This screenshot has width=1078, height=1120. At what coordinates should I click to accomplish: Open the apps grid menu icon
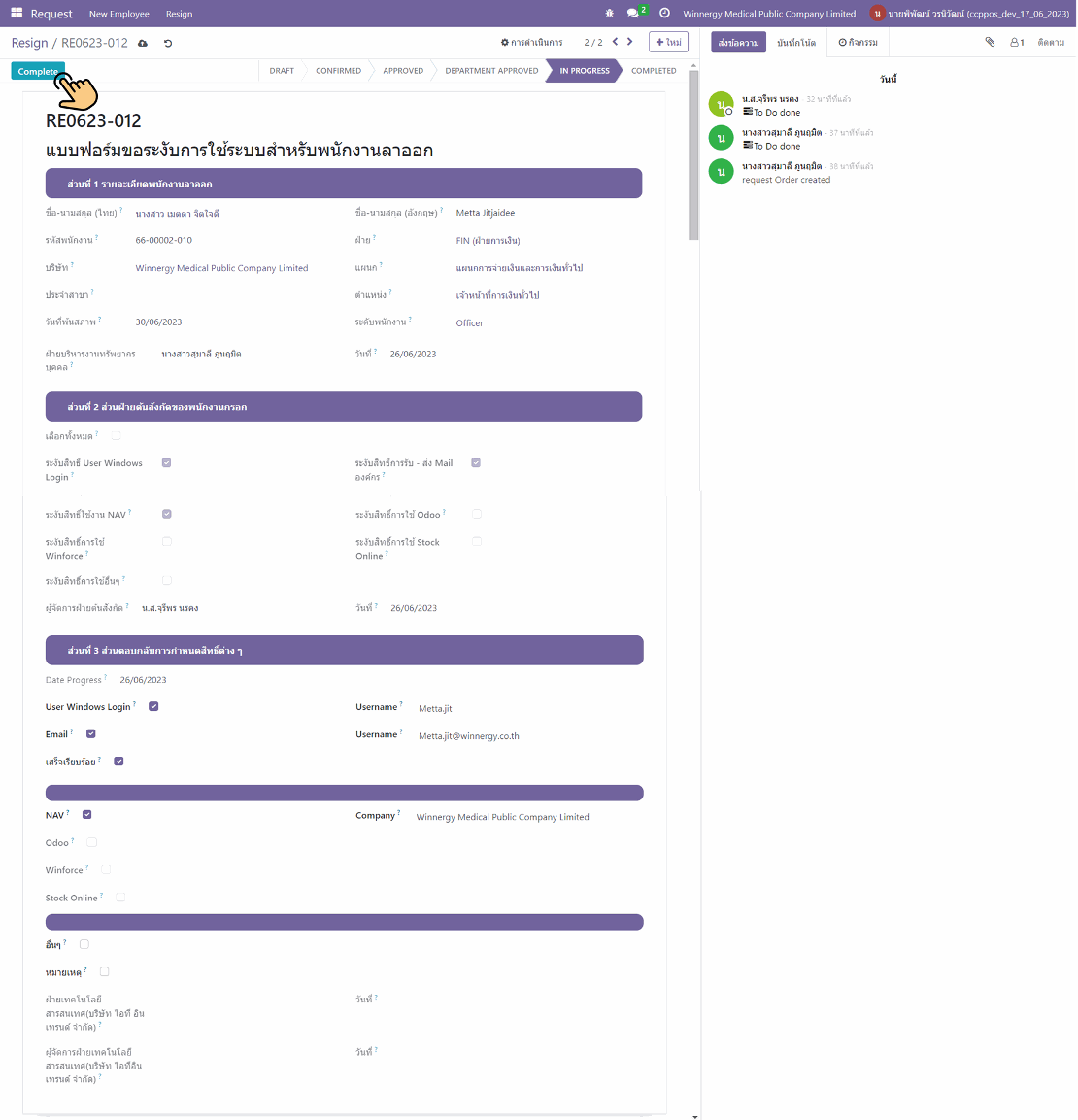[x=17, y=14]
